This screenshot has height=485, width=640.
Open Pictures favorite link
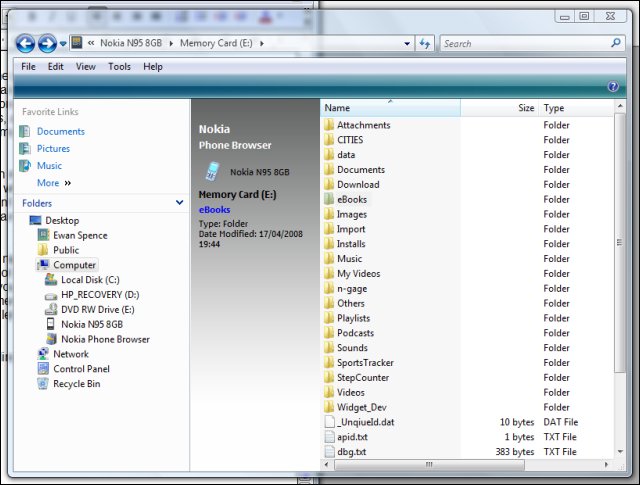[53, 149]
